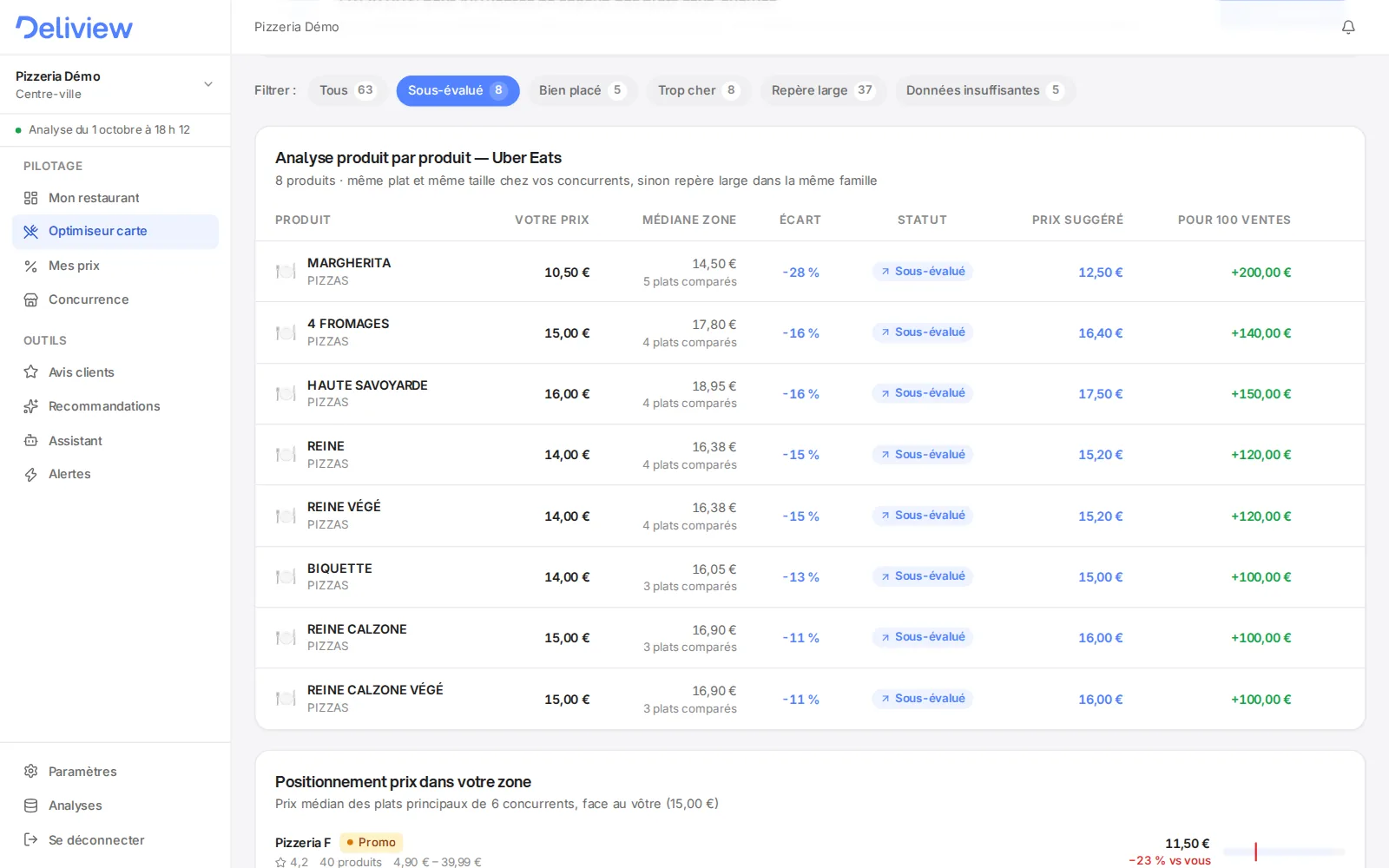The image size is (1389, 868).
Task: Click suggested price 16,40 € for 4 Fromages
Action: point(1100,333)
